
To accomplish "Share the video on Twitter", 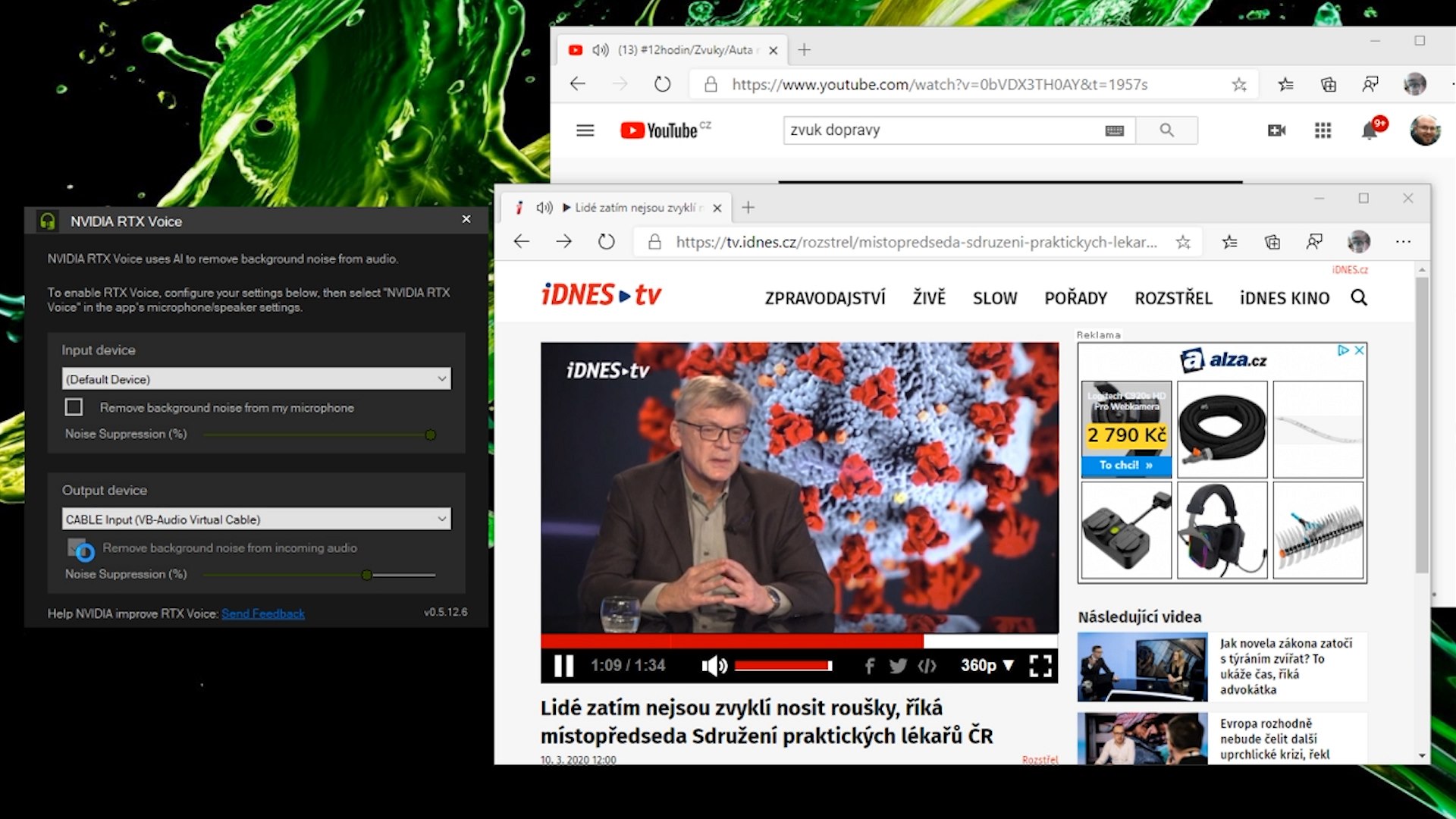I will coord(898,666).
